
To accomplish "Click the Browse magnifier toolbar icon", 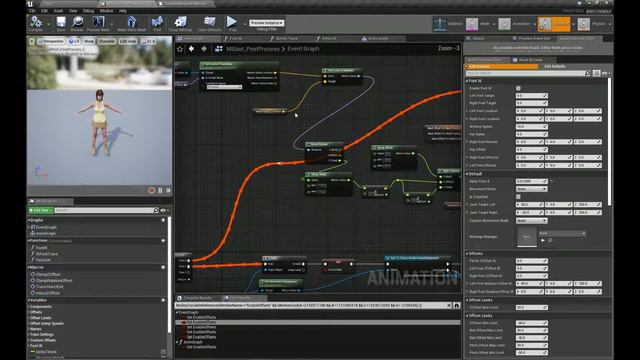I will [77, 22].
